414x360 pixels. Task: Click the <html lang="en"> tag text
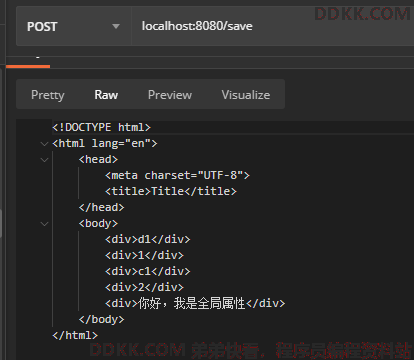point(105,143)
